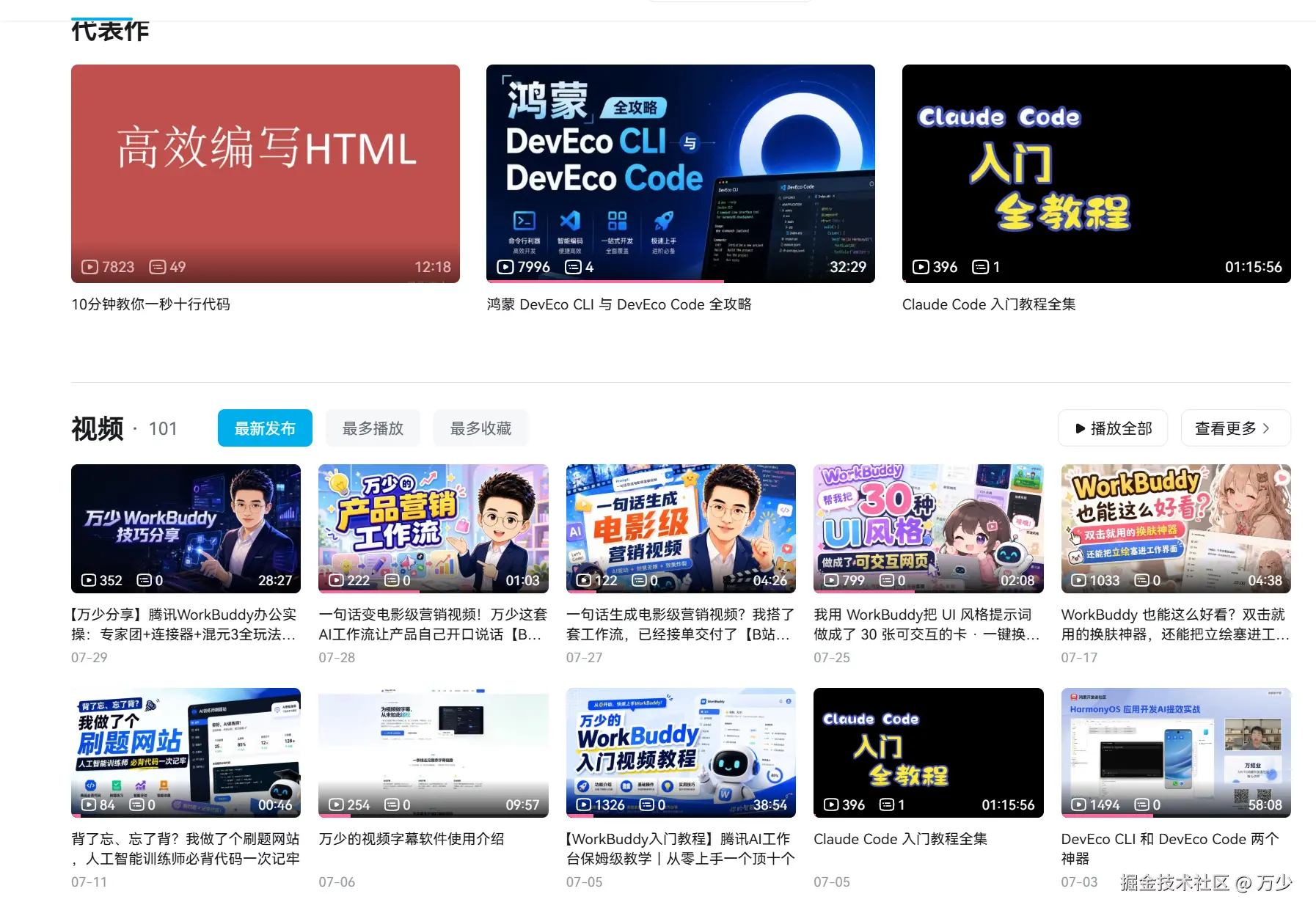Click the 07-17 upload date

(x=1080, y=658)
